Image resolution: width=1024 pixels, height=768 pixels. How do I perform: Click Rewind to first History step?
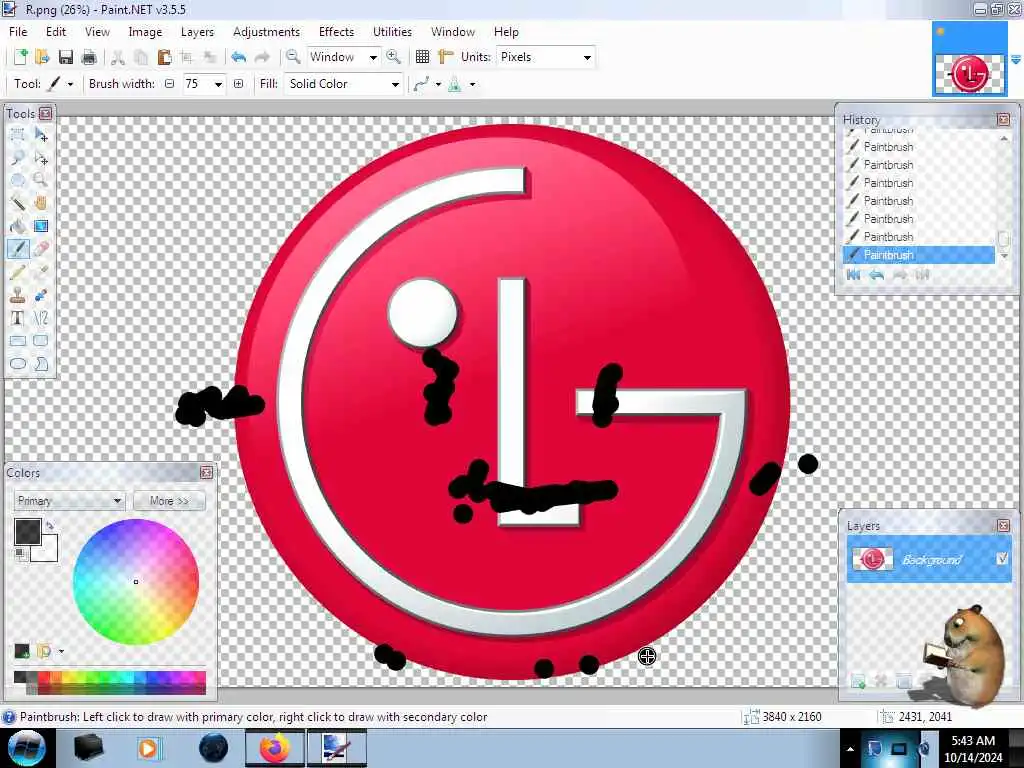point(853,275)
